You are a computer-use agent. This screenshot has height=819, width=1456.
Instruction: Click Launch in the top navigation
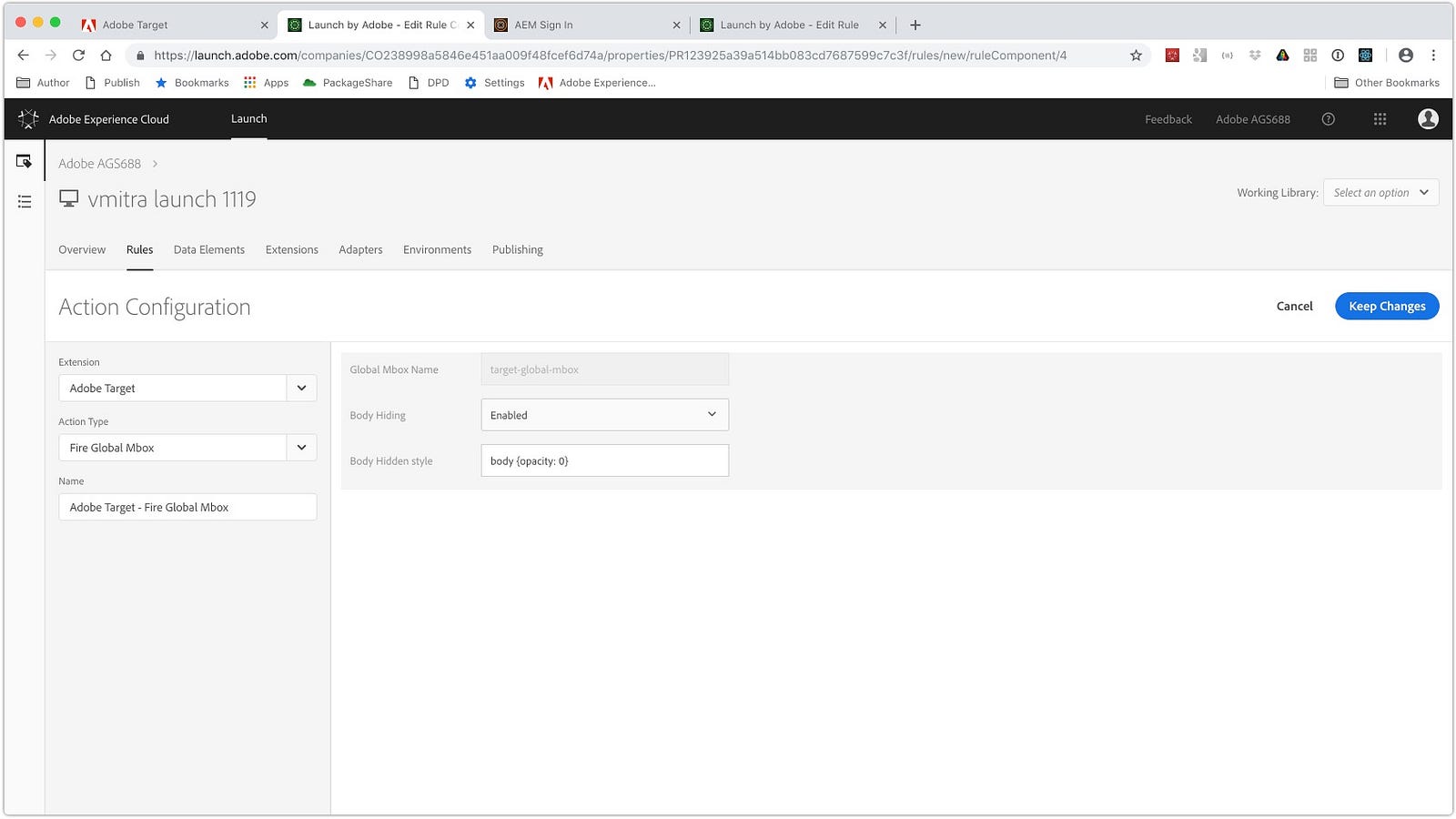248,119
